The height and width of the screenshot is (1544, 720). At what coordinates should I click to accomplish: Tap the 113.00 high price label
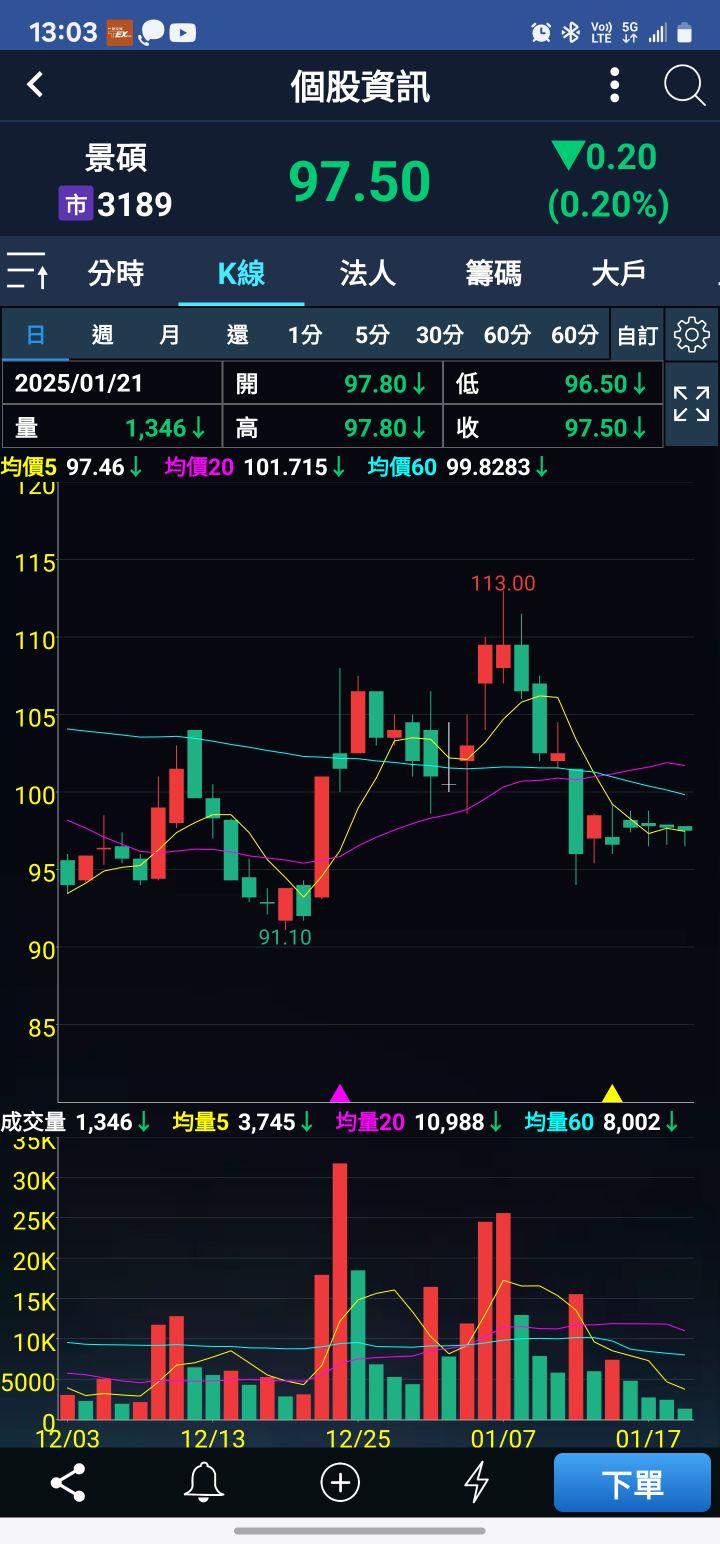503,583
